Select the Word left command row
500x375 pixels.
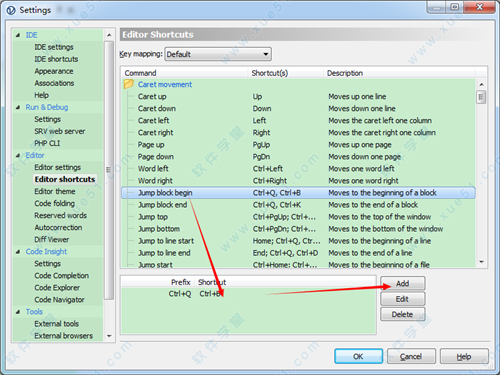(298, 169)
